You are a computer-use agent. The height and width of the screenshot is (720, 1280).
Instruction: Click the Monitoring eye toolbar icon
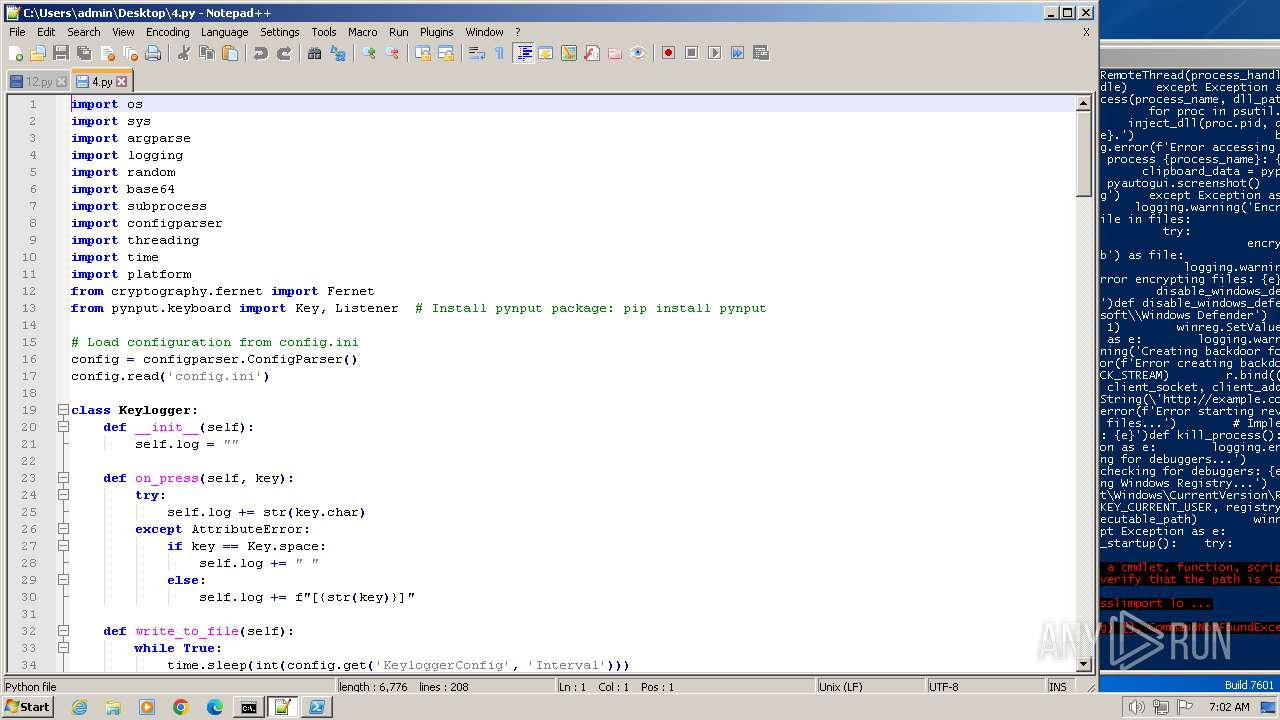pos(638,53)
